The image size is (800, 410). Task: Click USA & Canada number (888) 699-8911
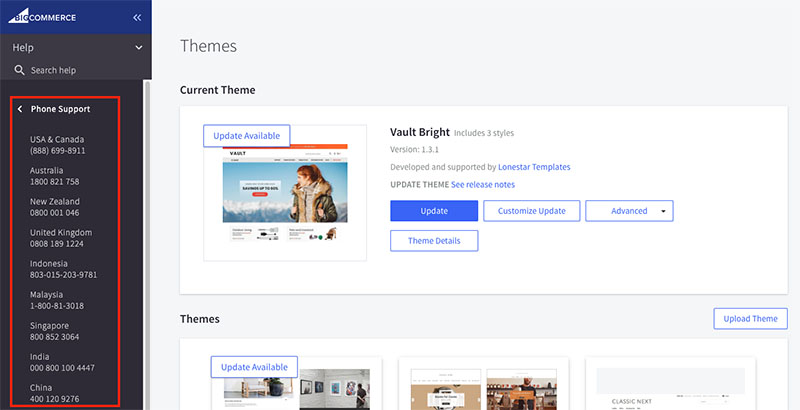tap(58, 151)
